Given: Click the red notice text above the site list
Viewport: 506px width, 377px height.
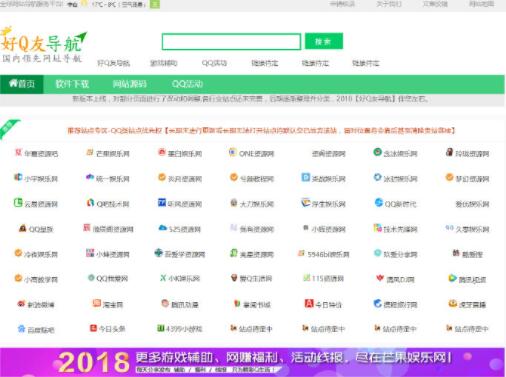Looking at the screenshot, I should (x=261, y=130).
